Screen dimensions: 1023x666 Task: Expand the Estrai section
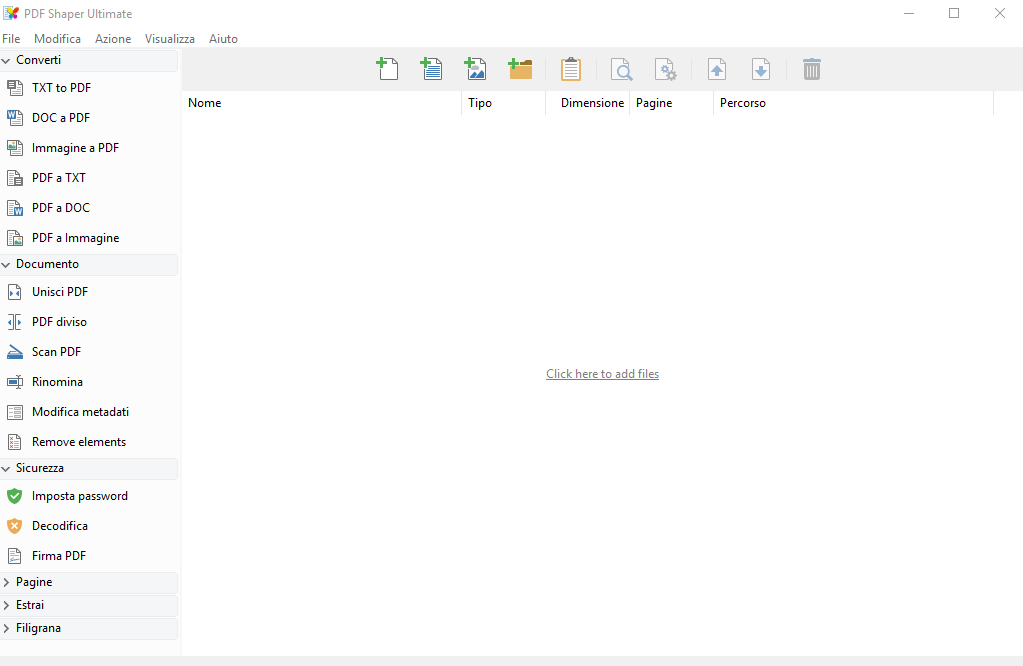(x=6, y=605)
